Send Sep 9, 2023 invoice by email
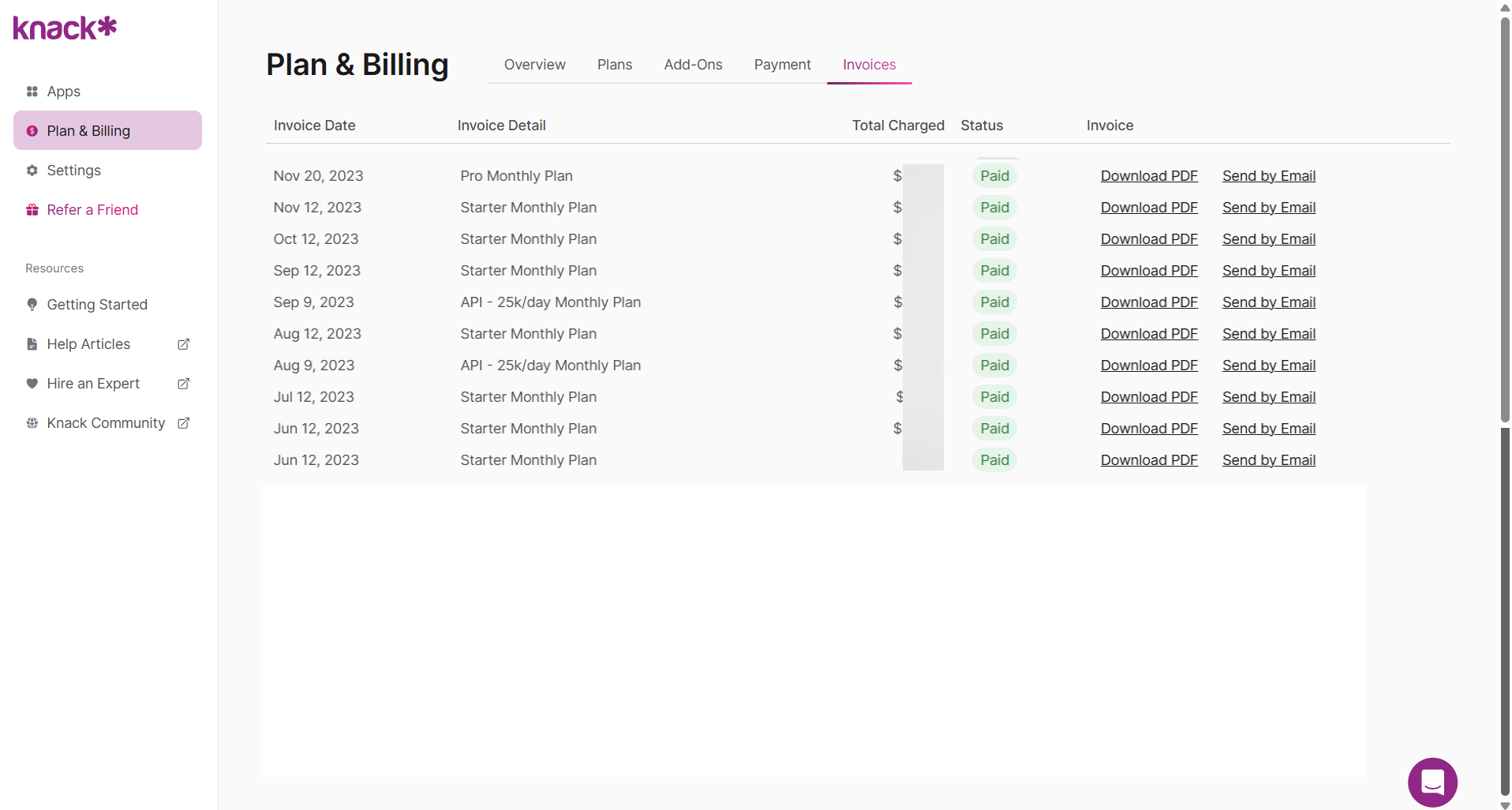This screenshot has height=810, width=1512. (x=1269, y=302)
